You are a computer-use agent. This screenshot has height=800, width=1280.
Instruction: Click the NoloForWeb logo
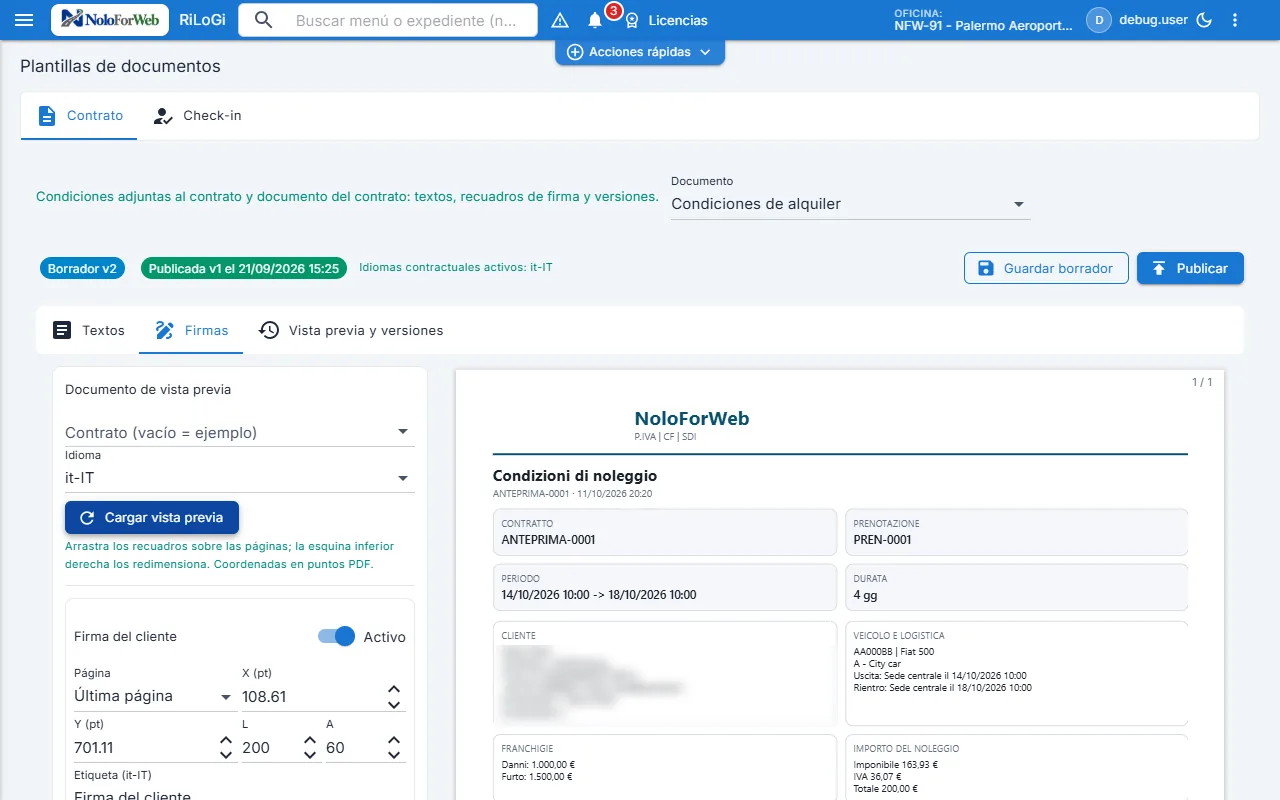pos(110,20)
